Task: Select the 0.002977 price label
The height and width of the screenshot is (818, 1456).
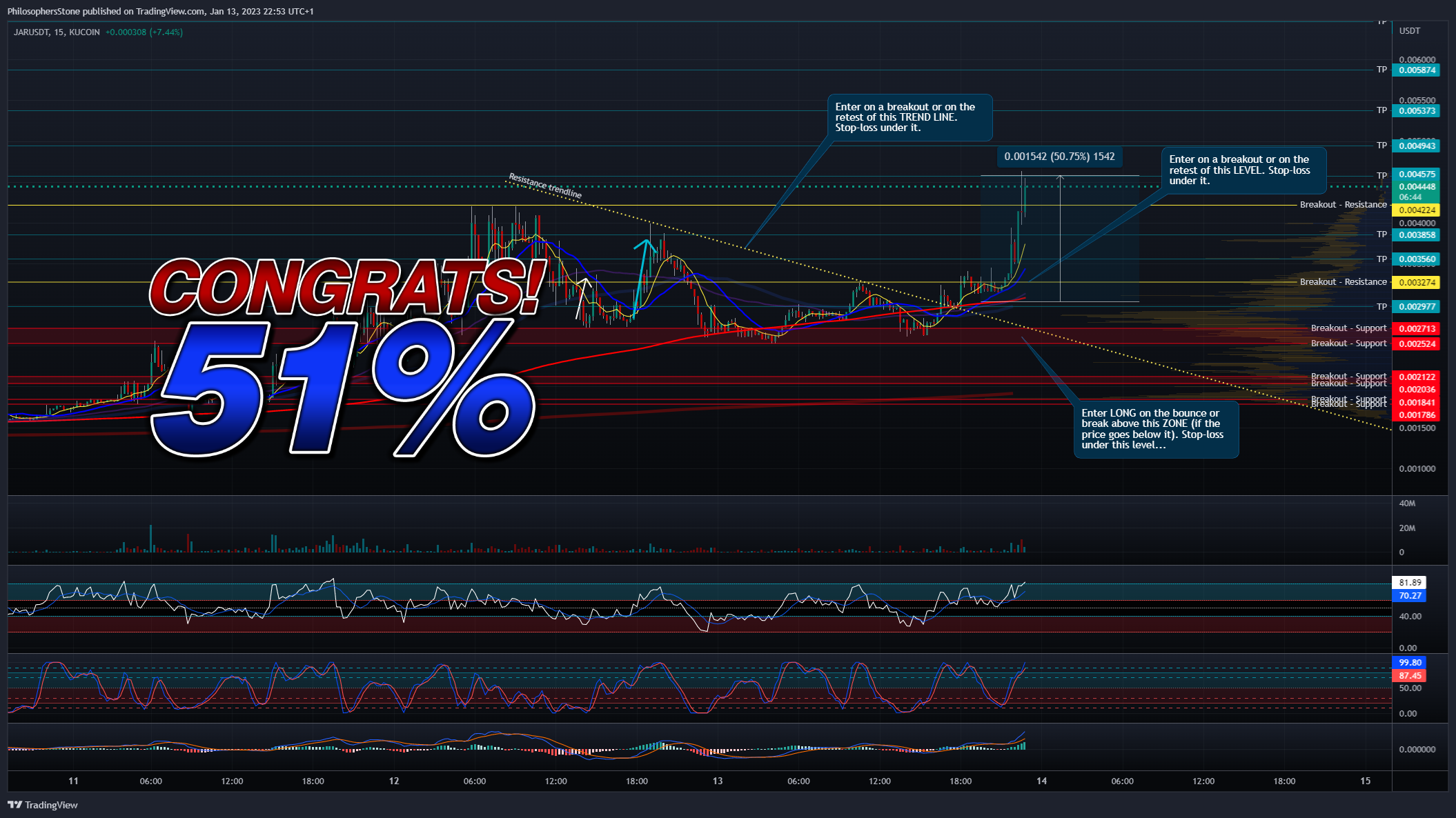Action: [x=1416, y=307]
